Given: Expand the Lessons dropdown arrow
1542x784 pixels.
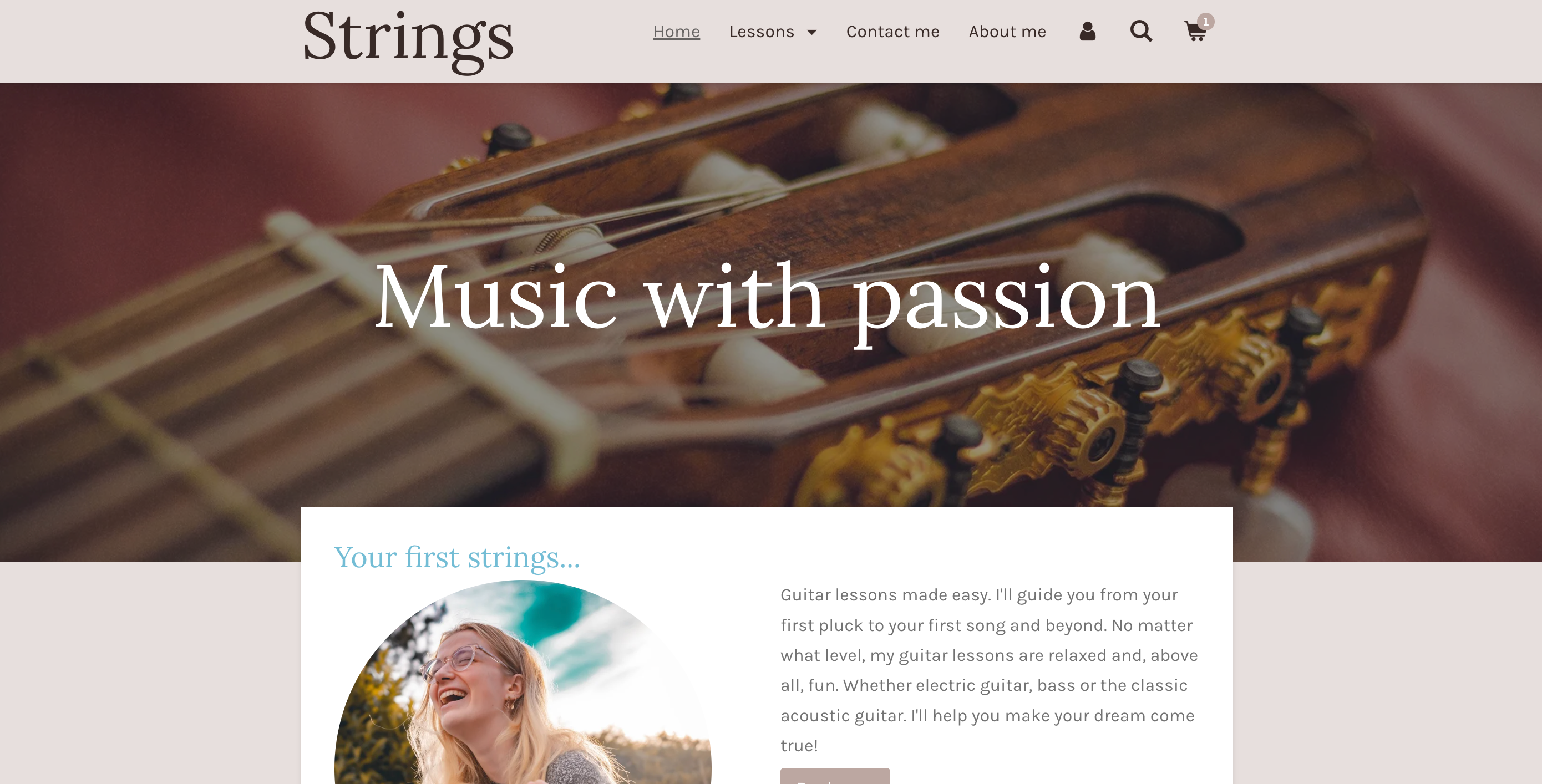Looking at the screenshot, I should pos(811,32).
